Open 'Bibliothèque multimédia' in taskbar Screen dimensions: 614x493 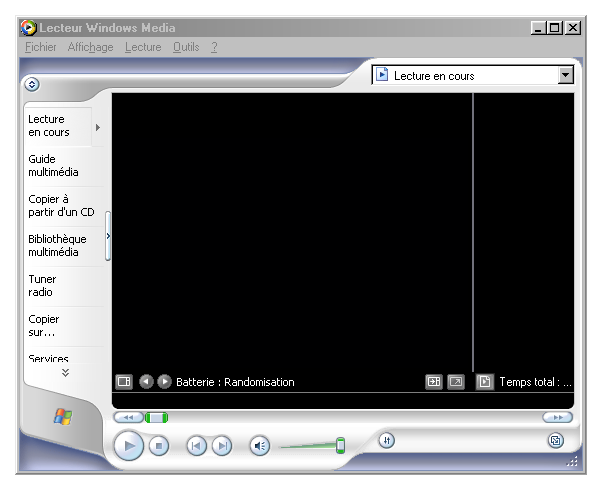(64, 246)
